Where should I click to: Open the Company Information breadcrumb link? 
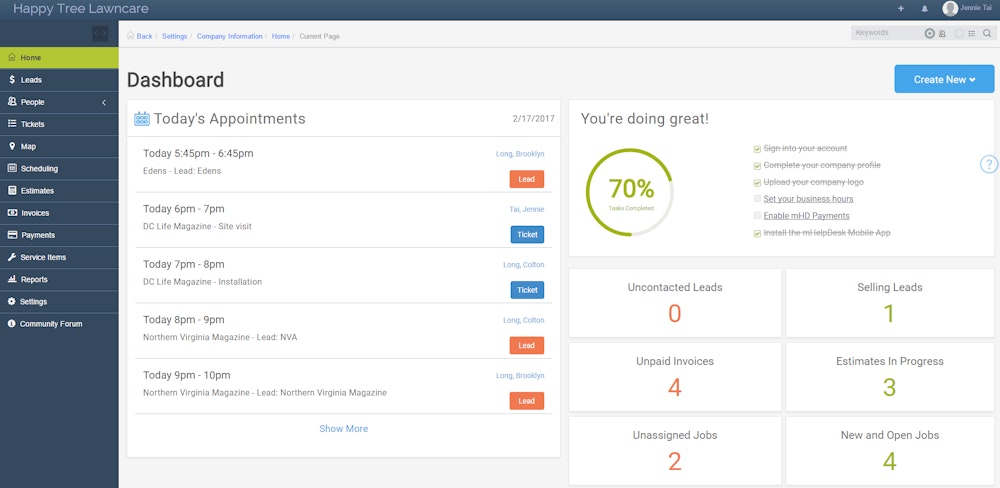tap(229, 36)
